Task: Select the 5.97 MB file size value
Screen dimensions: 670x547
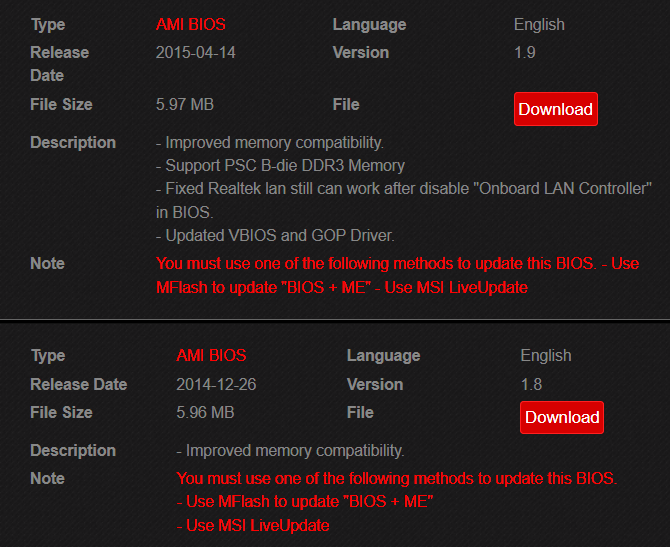Action: 185,104
